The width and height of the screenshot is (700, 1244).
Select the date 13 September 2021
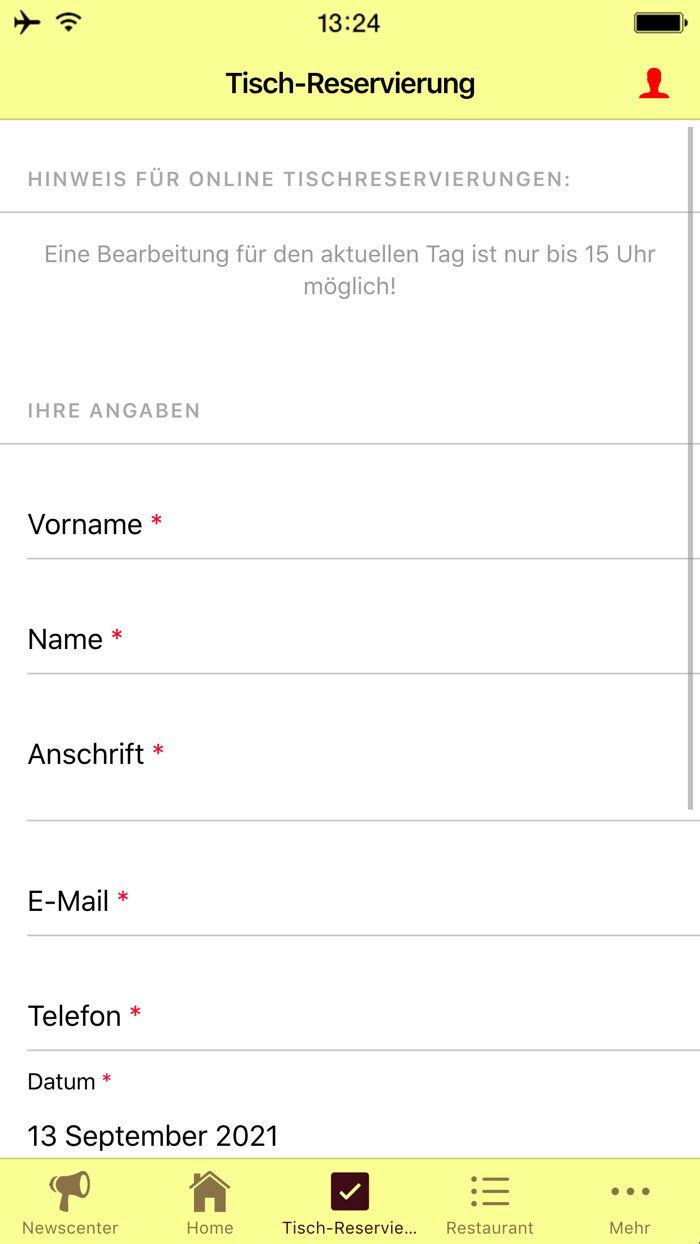click(x=152, y=1135)
